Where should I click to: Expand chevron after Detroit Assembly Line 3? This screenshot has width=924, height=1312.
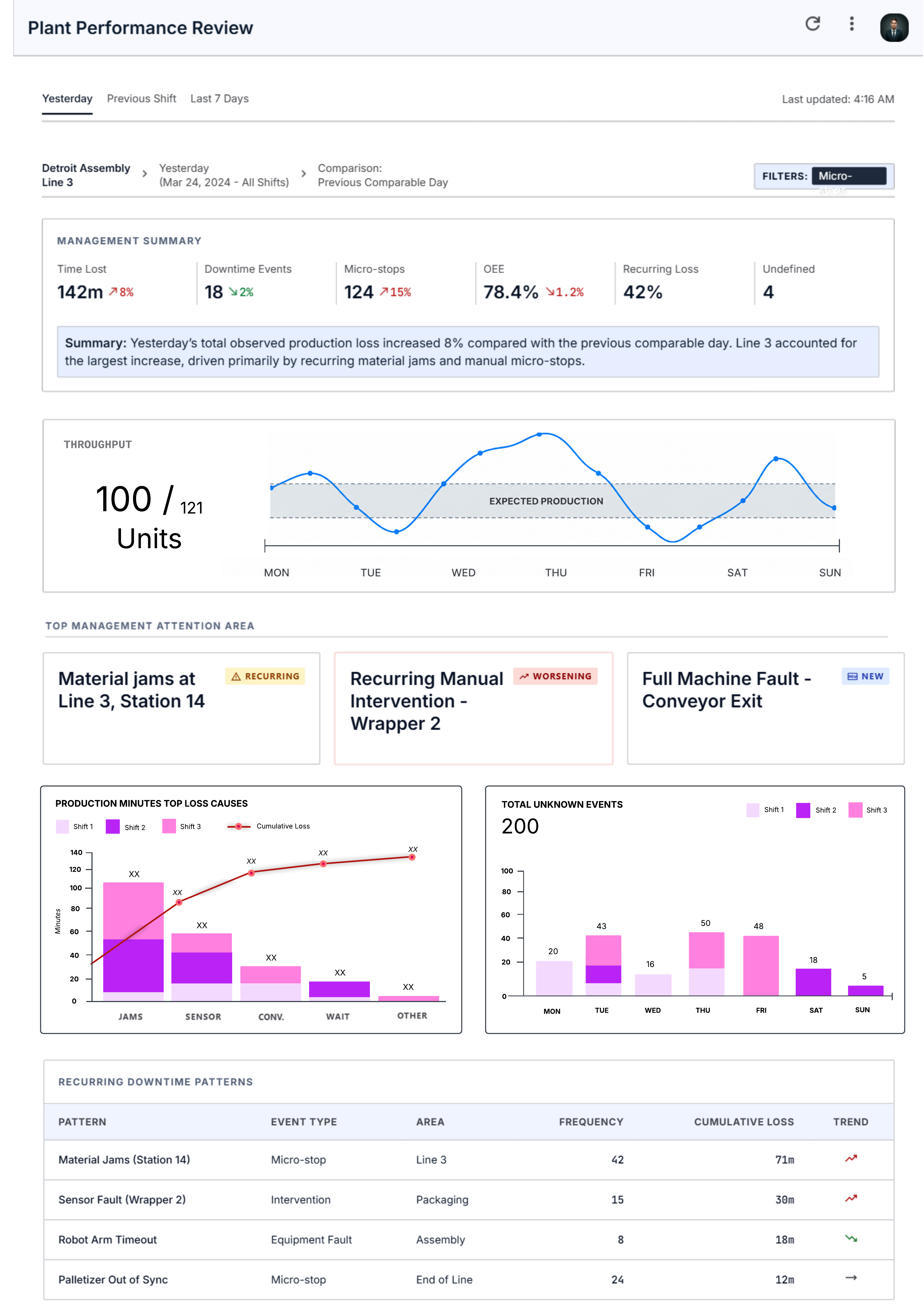click(145, 174)
